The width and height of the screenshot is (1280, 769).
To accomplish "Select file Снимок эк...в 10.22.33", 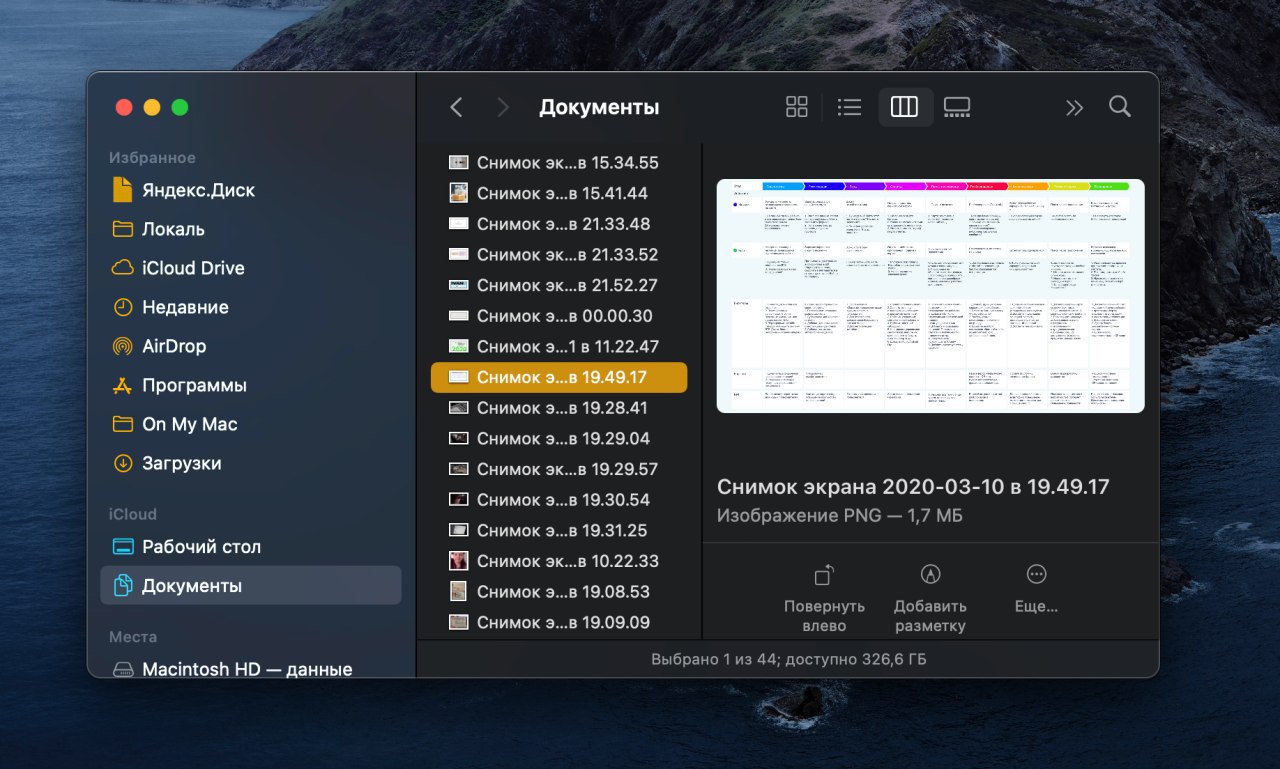I will pos(559,561).
